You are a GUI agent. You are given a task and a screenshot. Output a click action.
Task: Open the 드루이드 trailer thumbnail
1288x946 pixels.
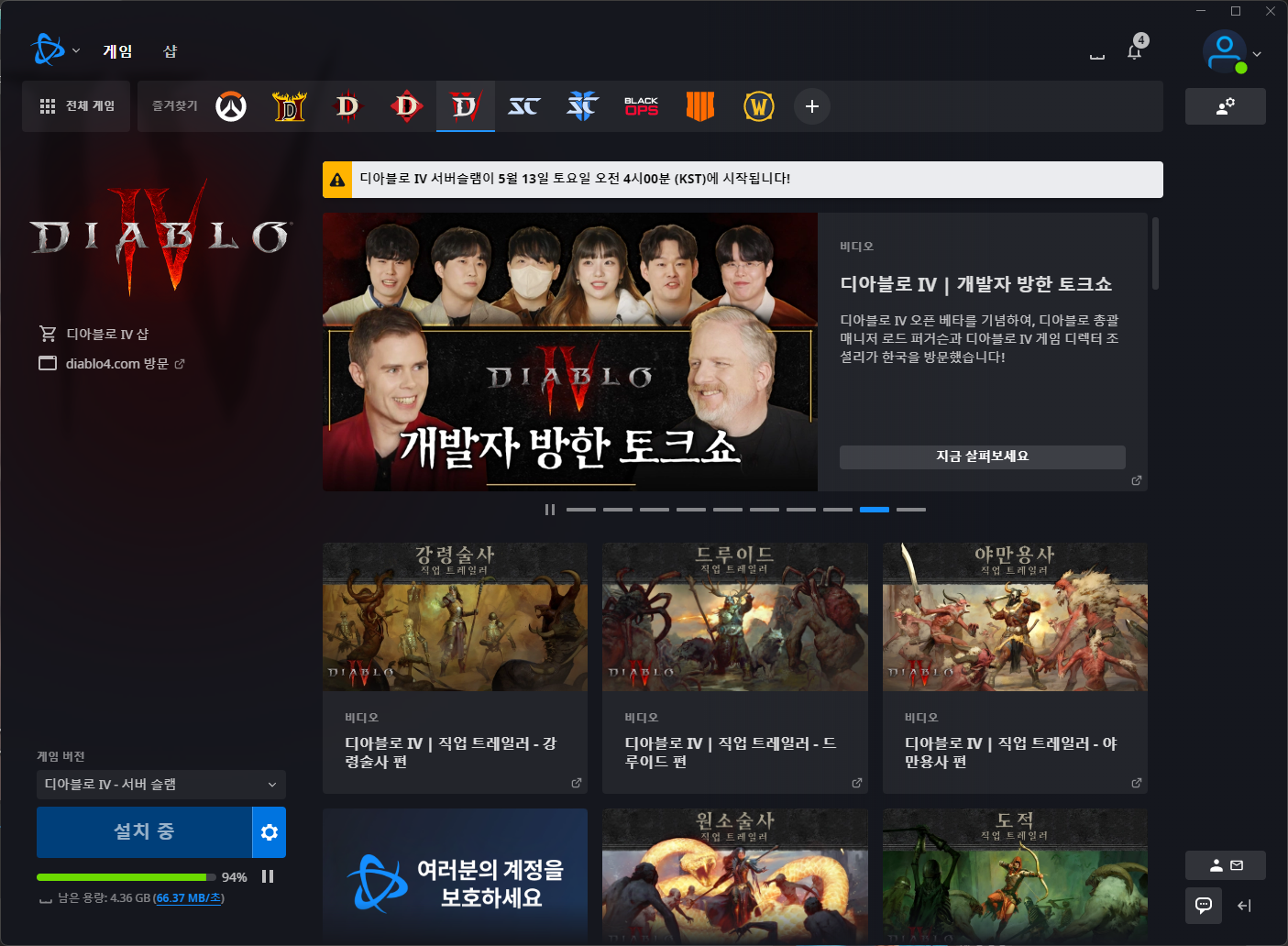735,617
